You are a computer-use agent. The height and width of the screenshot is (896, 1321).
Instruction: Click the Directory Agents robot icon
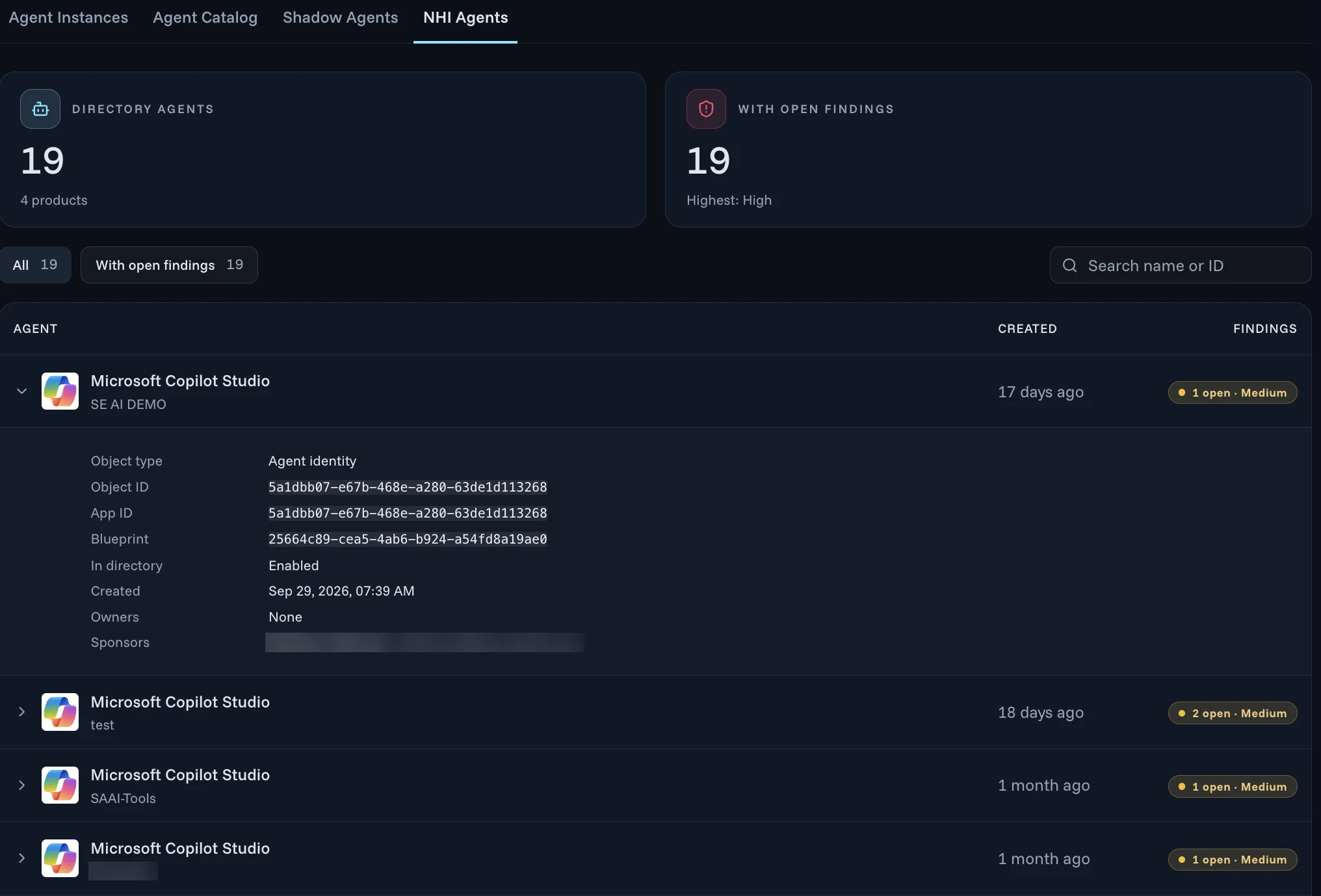tap(40, 109)
